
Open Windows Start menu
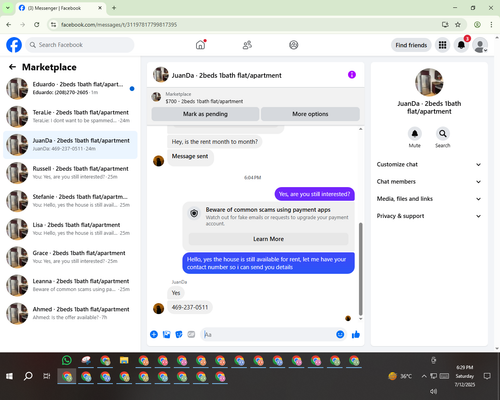[x=9, y=376]
